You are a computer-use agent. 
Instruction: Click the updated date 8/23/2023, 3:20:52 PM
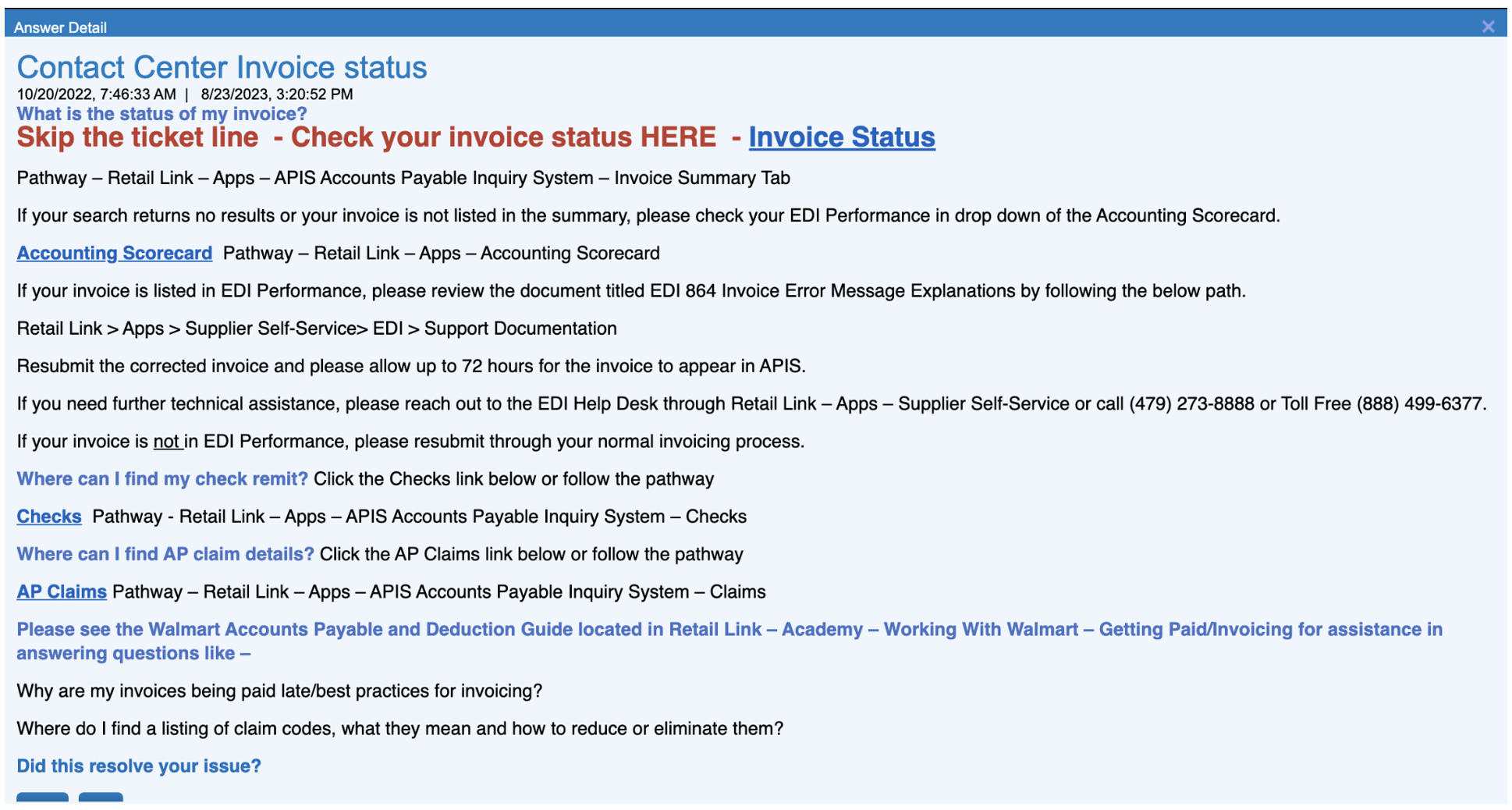pyautogui.click(x=277, y=94)
